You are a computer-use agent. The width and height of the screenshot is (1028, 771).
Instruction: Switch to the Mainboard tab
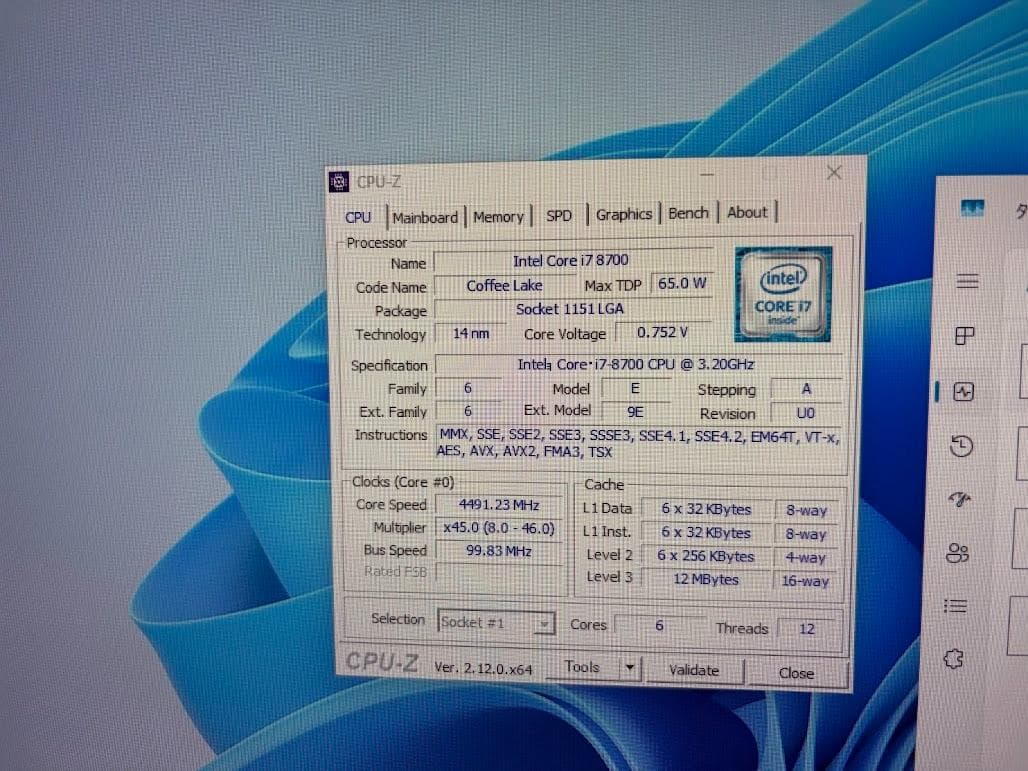click(425, 218)
